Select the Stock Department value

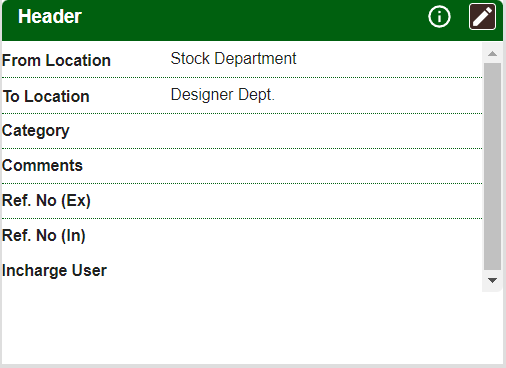[233, 59]
